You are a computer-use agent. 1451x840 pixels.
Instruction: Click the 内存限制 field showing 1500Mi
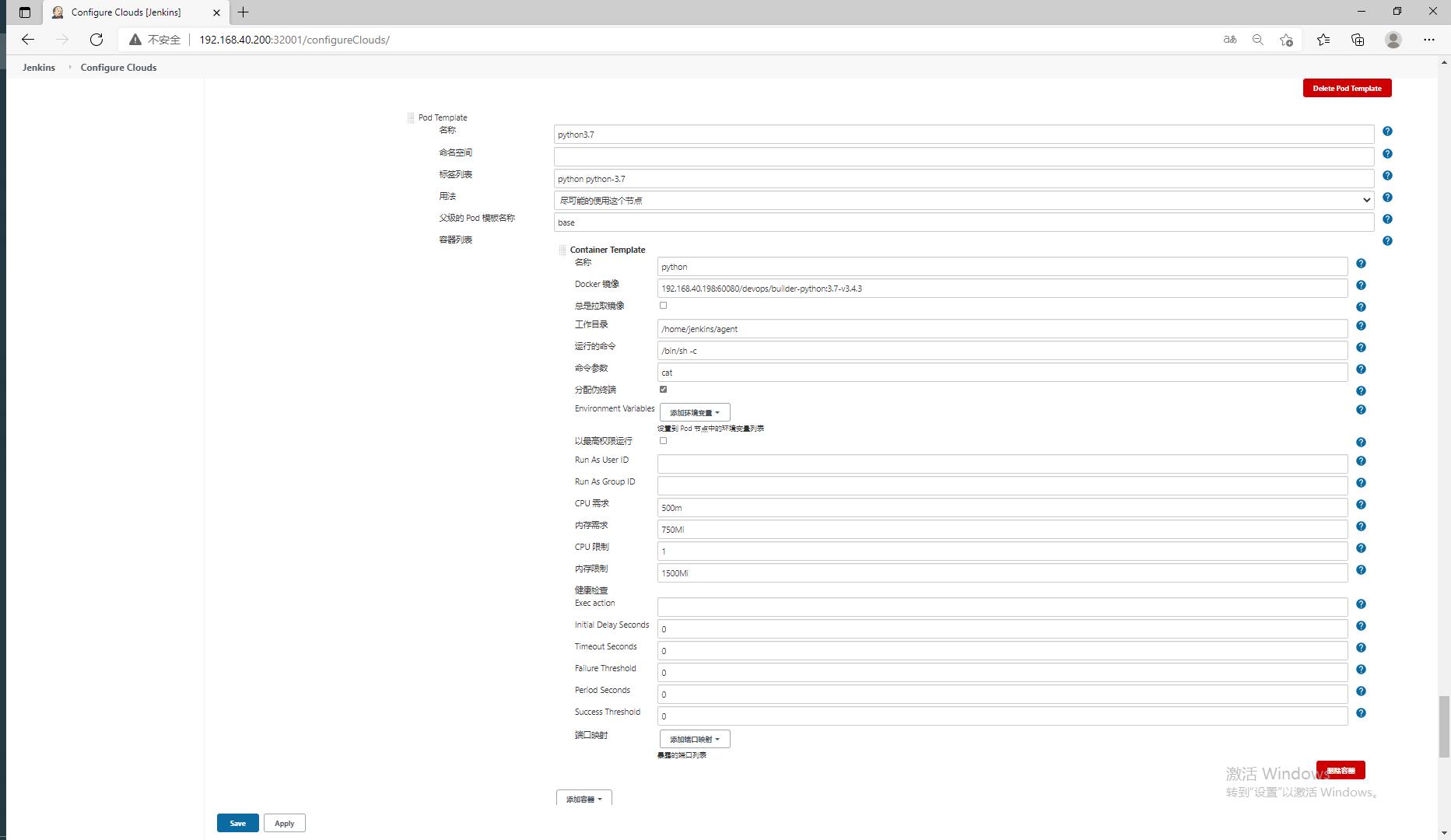tap(1002, 573)
